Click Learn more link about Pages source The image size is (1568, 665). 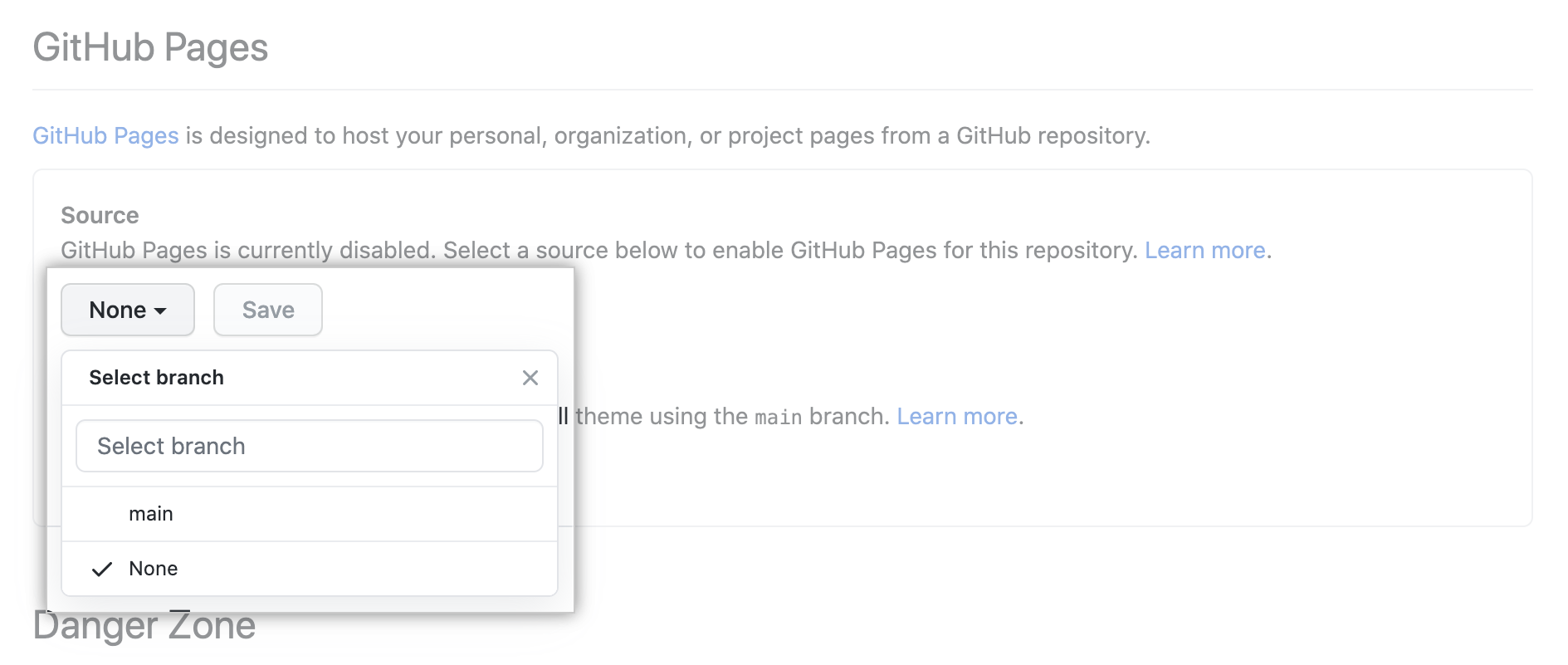point(1204,250)
